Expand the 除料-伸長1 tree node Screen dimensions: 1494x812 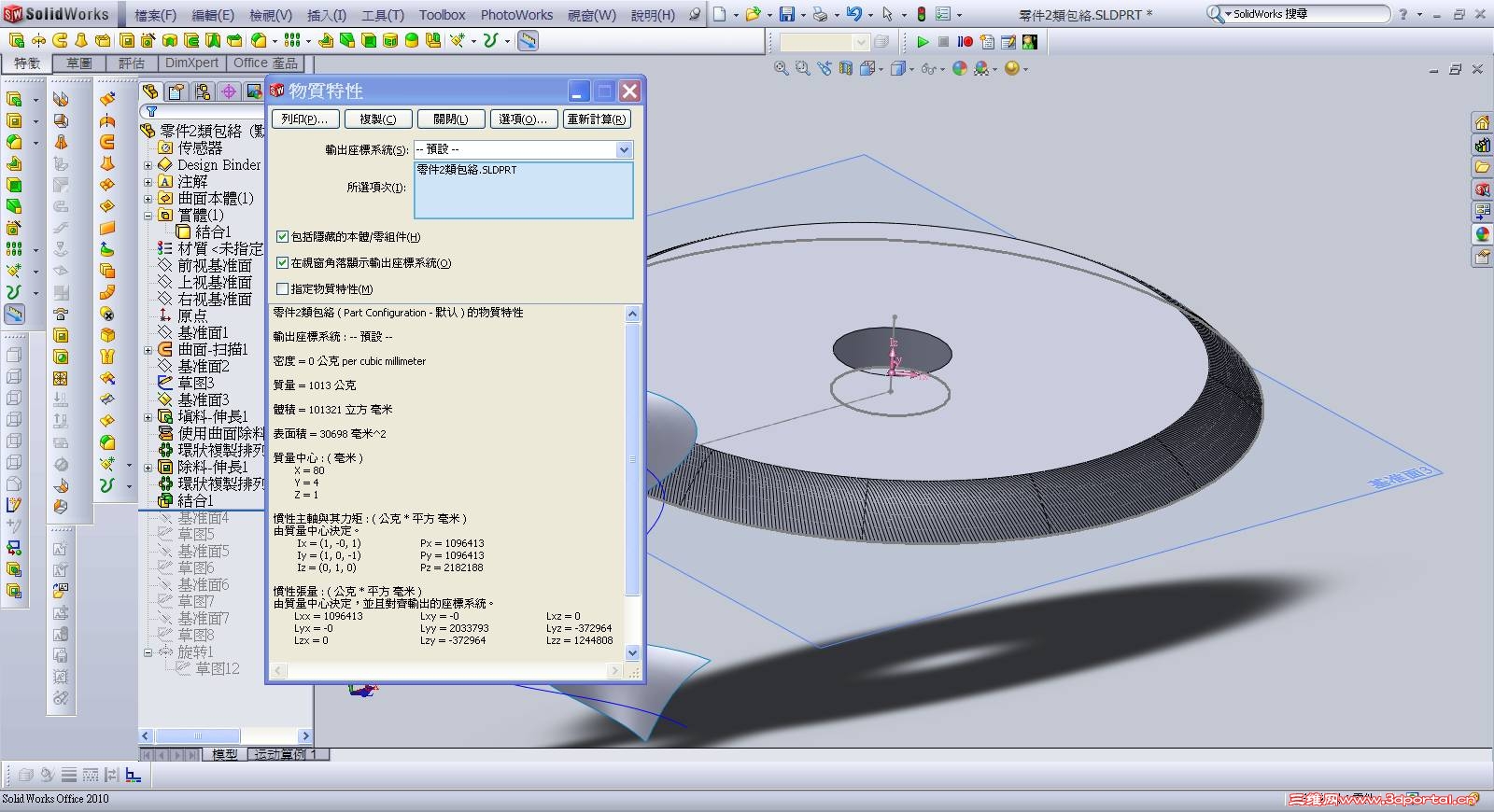click(x=148, y=468)
